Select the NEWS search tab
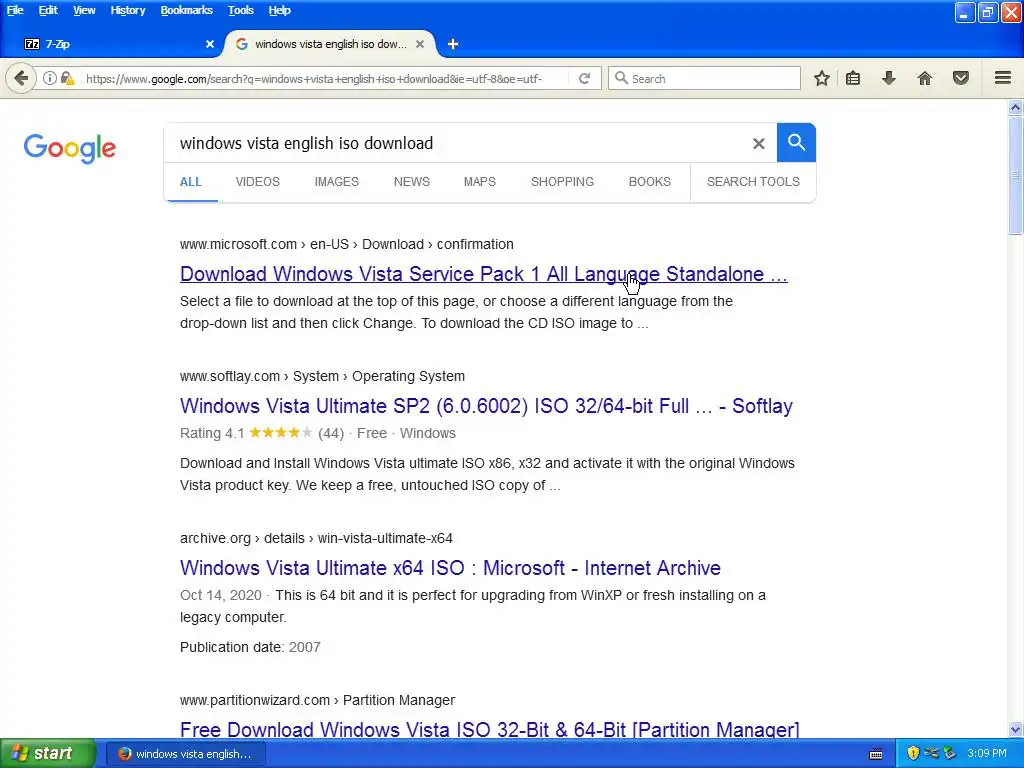The image size is (1024, 768). (411, 182)
